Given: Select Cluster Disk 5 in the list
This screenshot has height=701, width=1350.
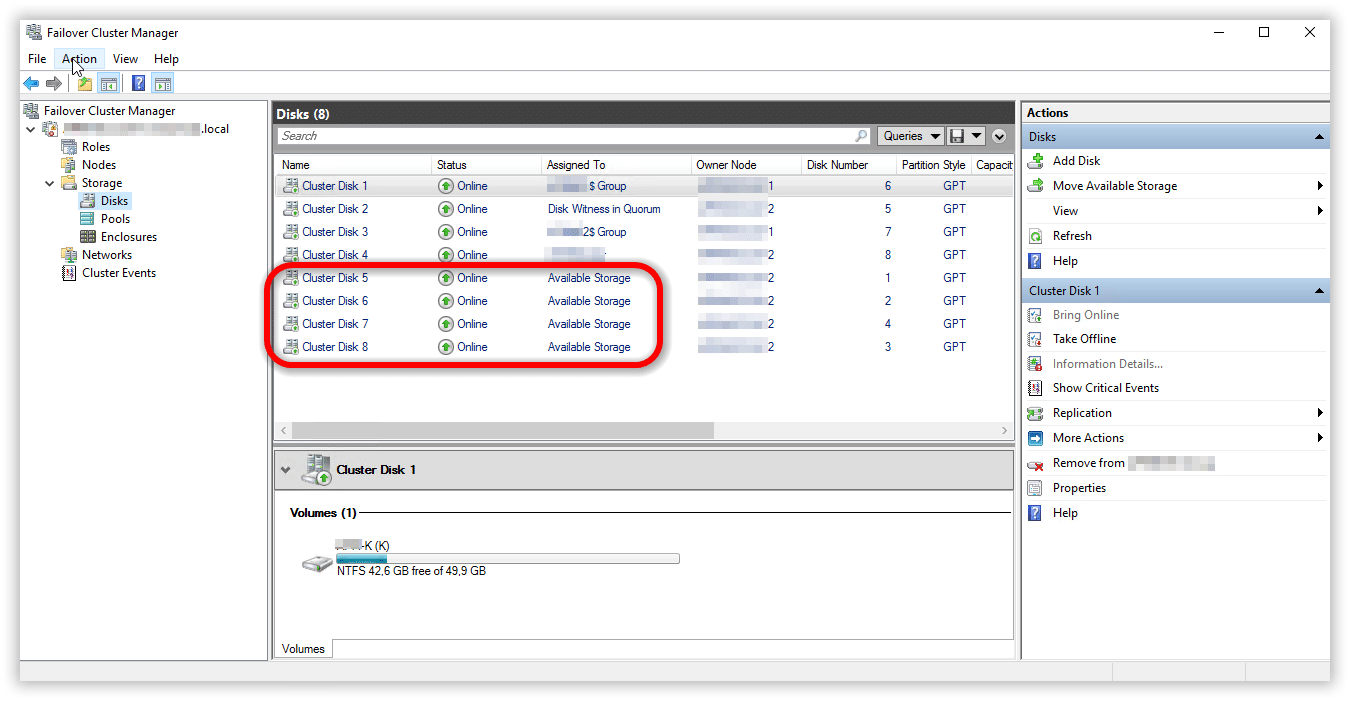Looking at the screenshot, I should tap(335, 278).
